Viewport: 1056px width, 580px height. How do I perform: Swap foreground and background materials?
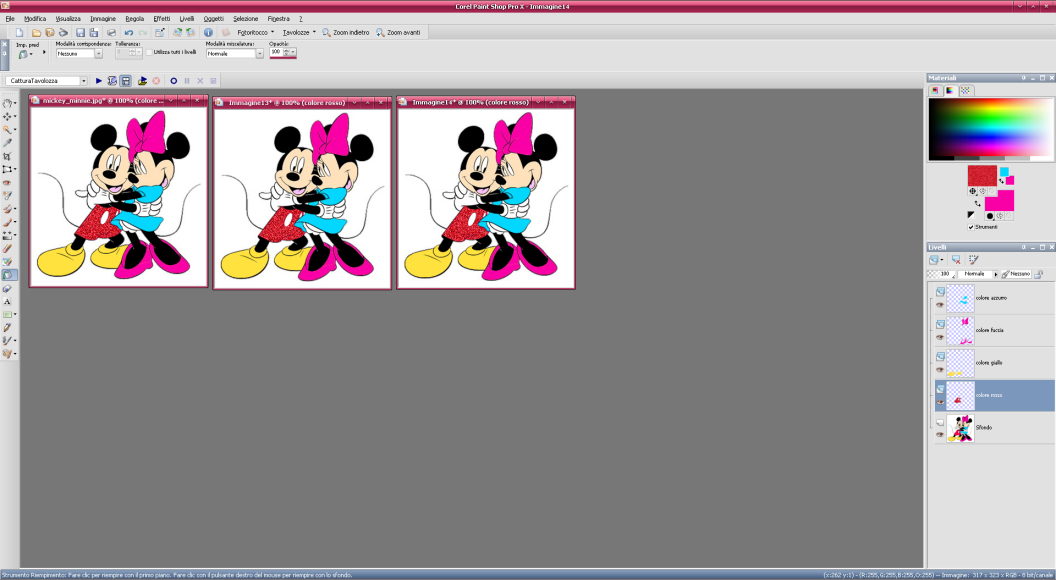pos(978,203)
